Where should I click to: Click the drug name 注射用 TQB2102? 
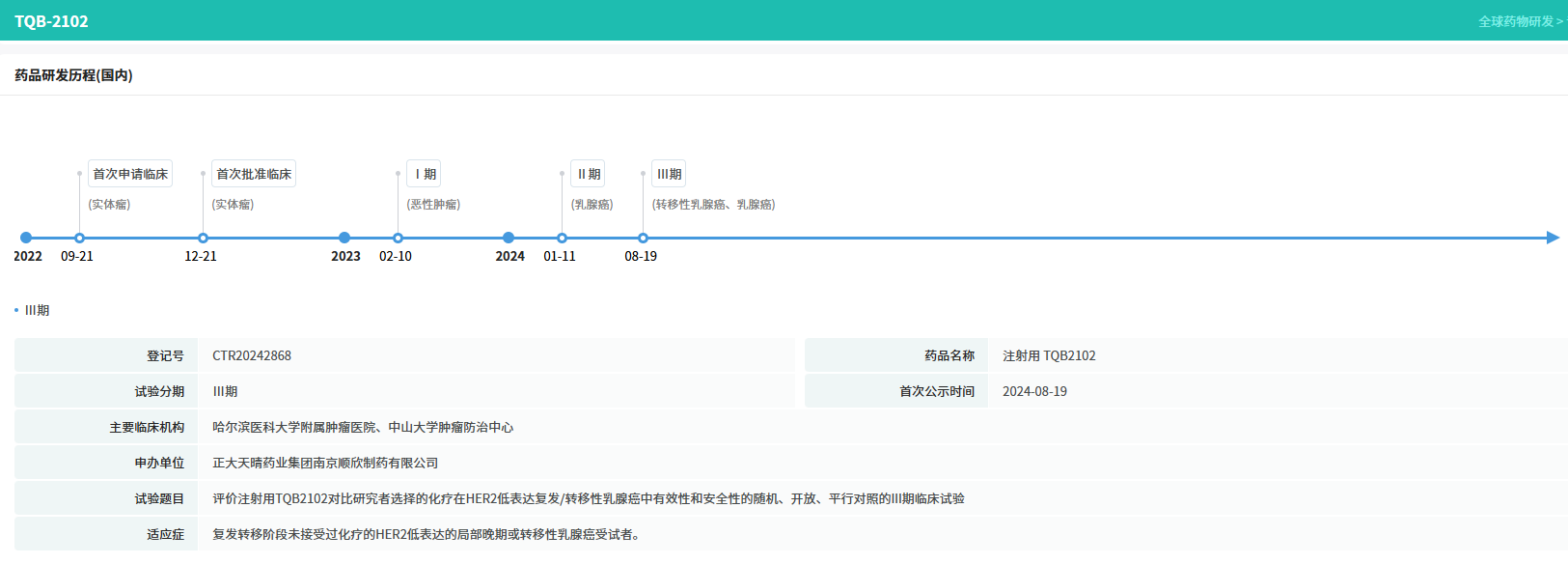(x=1049, y=355)
